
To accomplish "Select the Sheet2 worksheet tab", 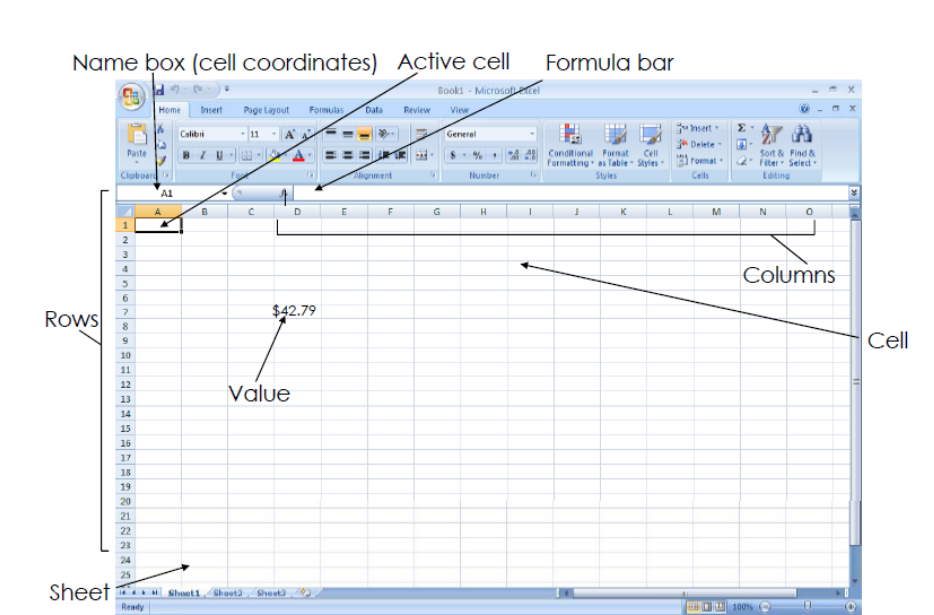I will (x=228, y=593).
